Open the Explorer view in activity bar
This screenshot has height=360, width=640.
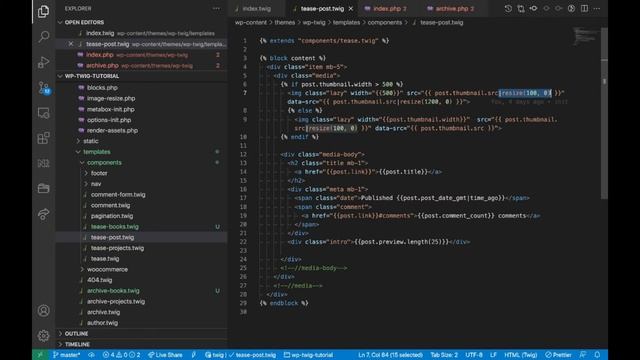(x=43, y=11)
